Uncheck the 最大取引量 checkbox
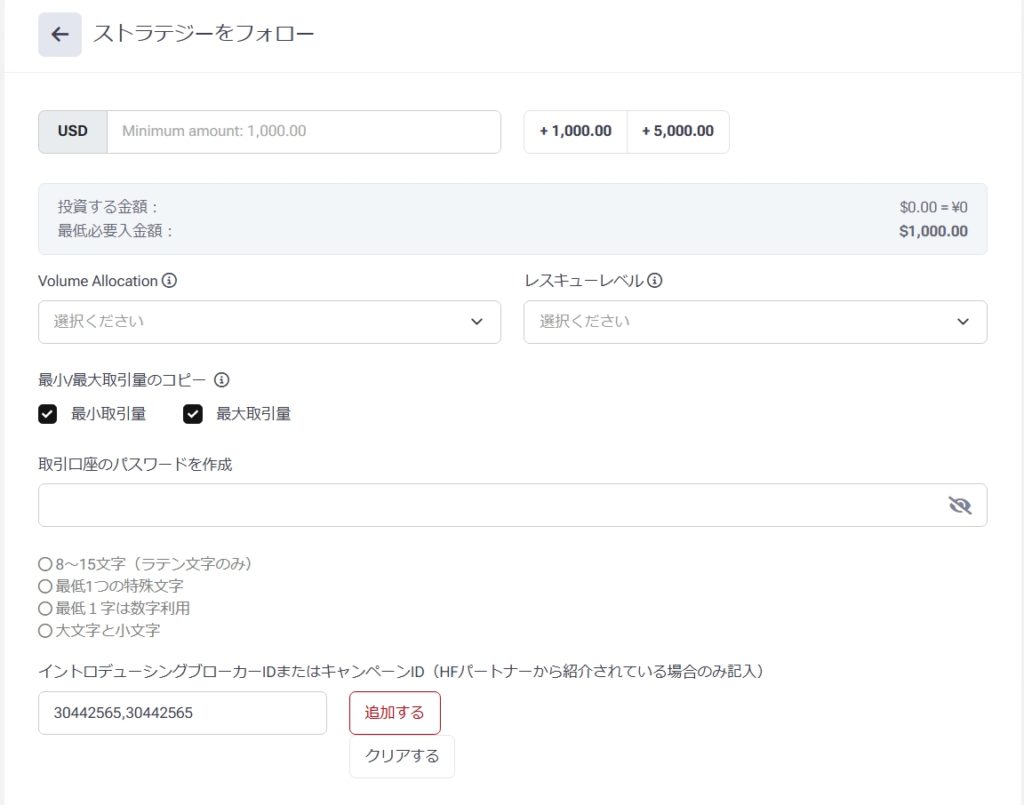Image resolution: width=1024 pixels, height=805 pixels. [x=193, y=414]
